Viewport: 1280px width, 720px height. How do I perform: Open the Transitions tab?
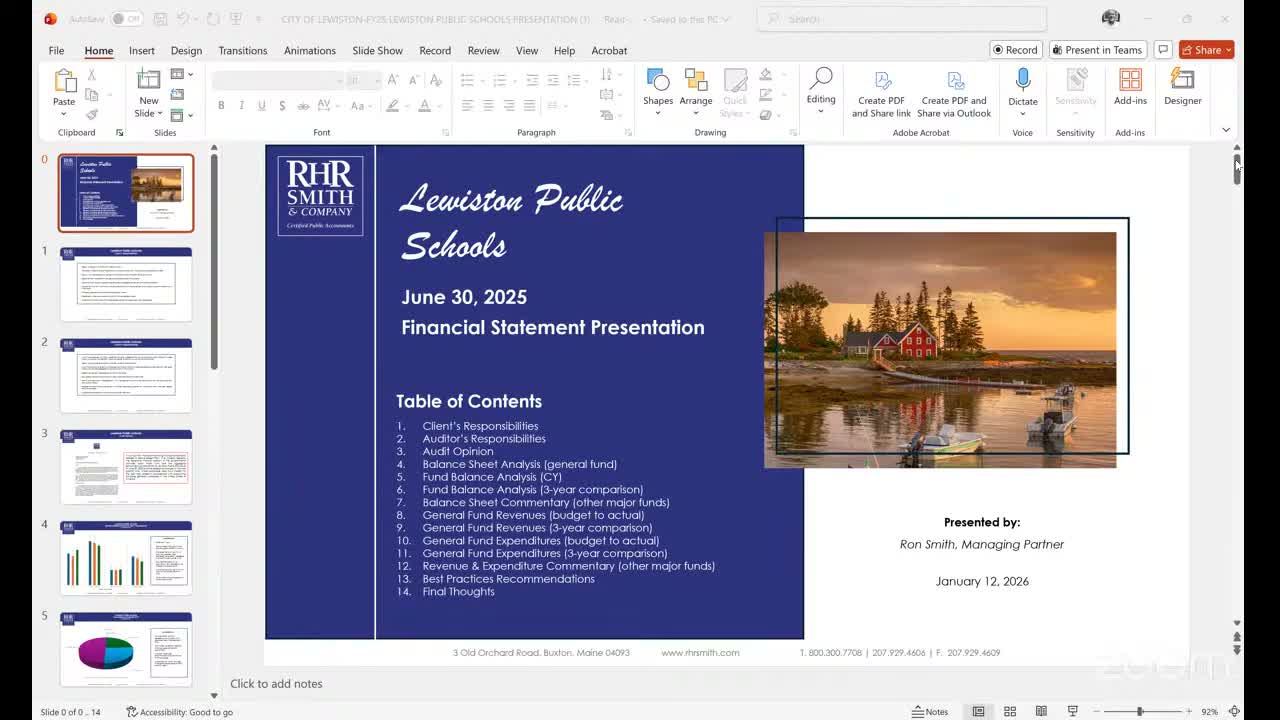pos(243,50)
